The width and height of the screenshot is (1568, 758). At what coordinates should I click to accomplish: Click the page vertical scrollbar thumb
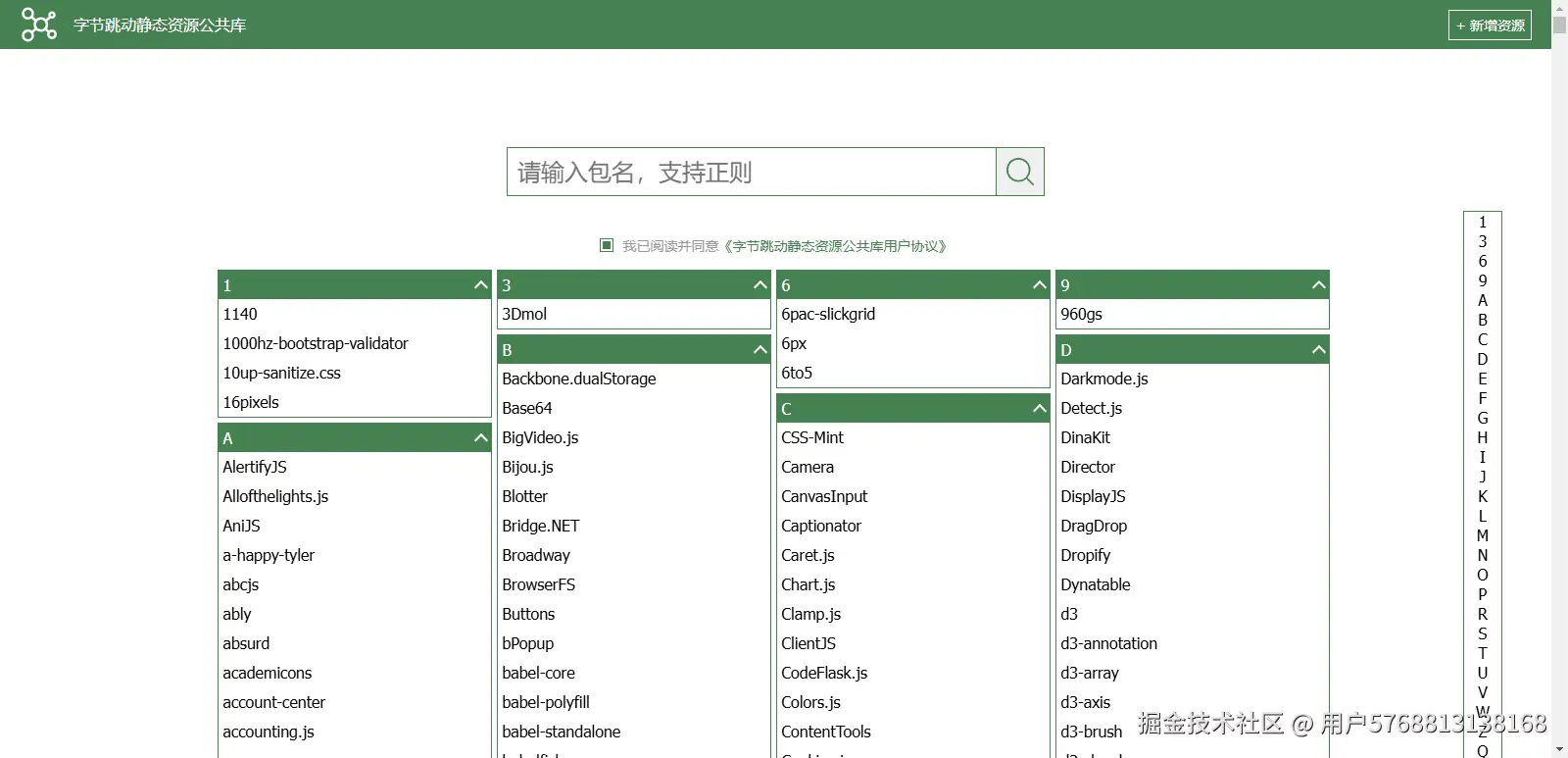tap(1559, 25)
